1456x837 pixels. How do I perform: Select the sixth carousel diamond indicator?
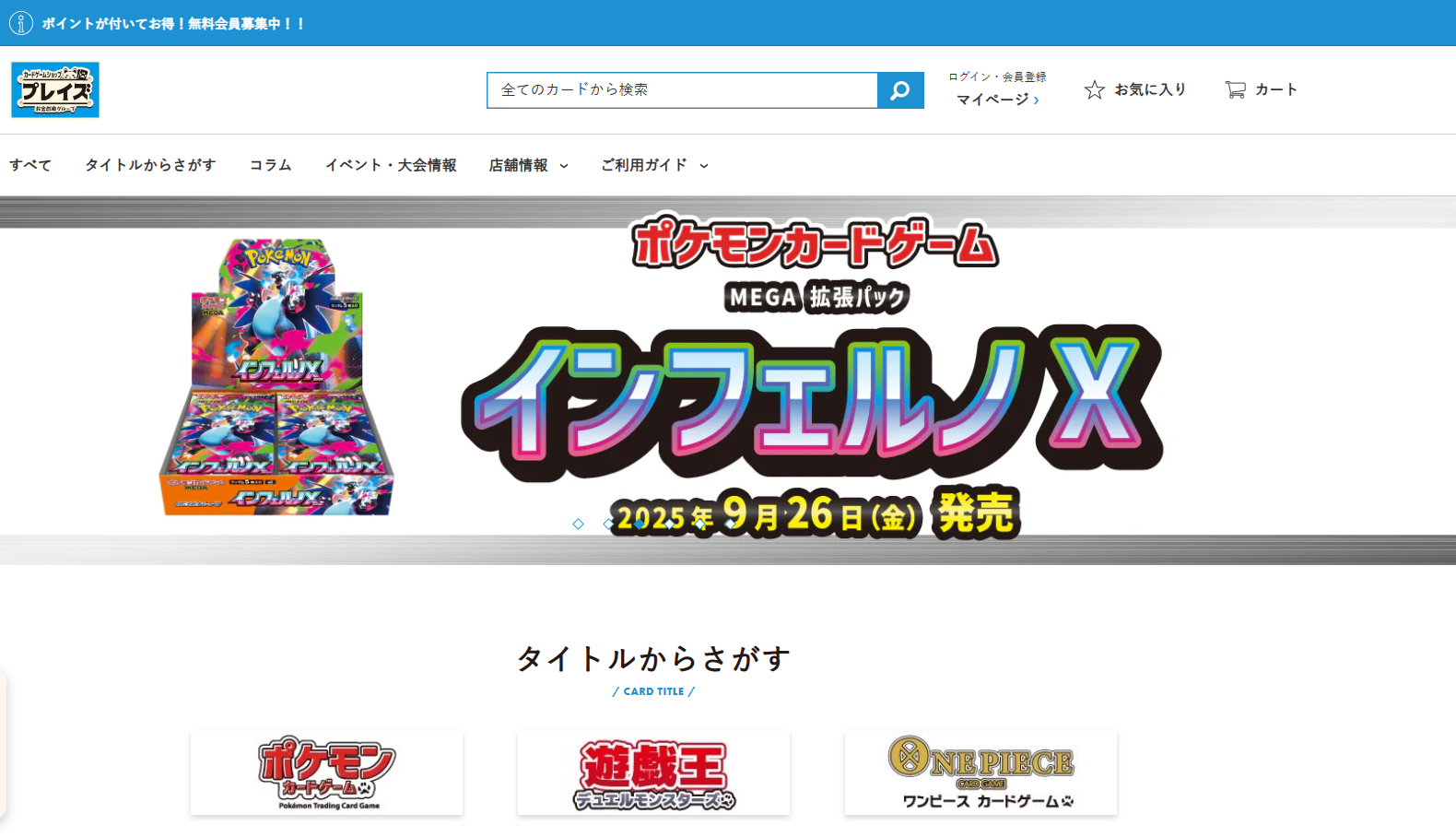coord(730,524)
